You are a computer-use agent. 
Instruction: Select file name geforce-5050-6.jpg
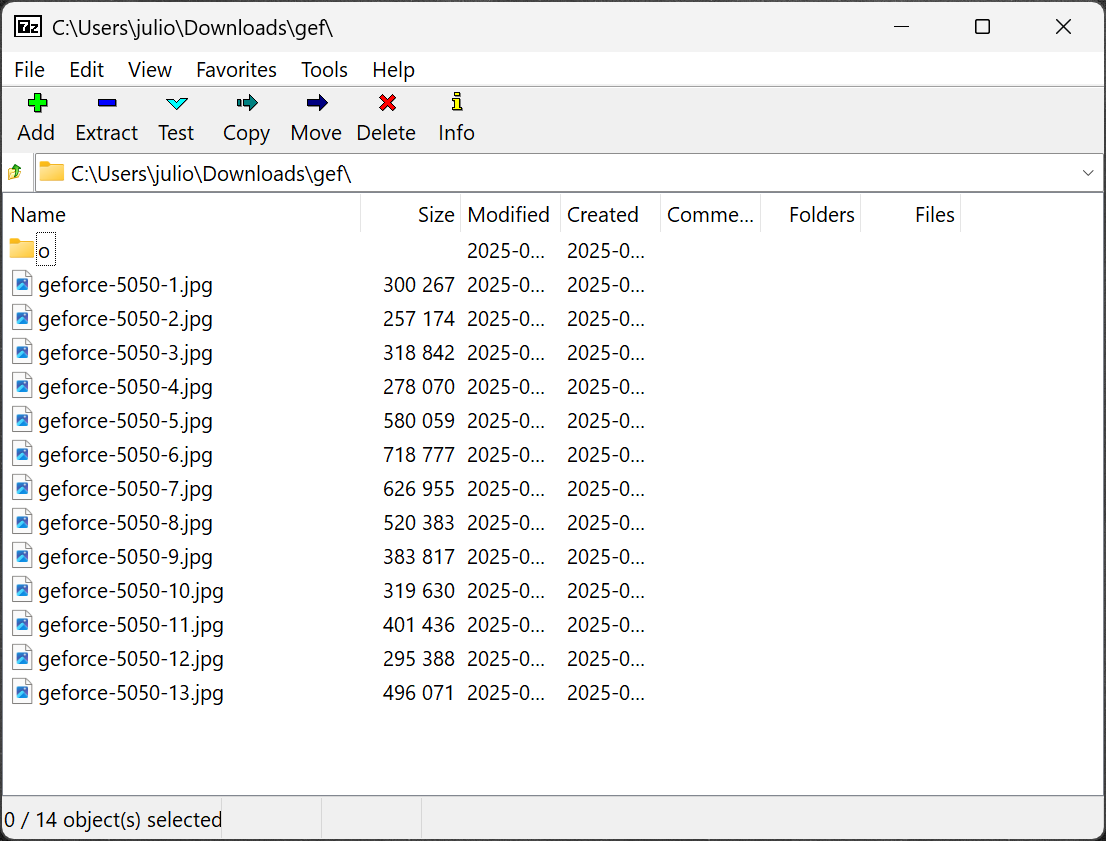(x=126, y=455)
